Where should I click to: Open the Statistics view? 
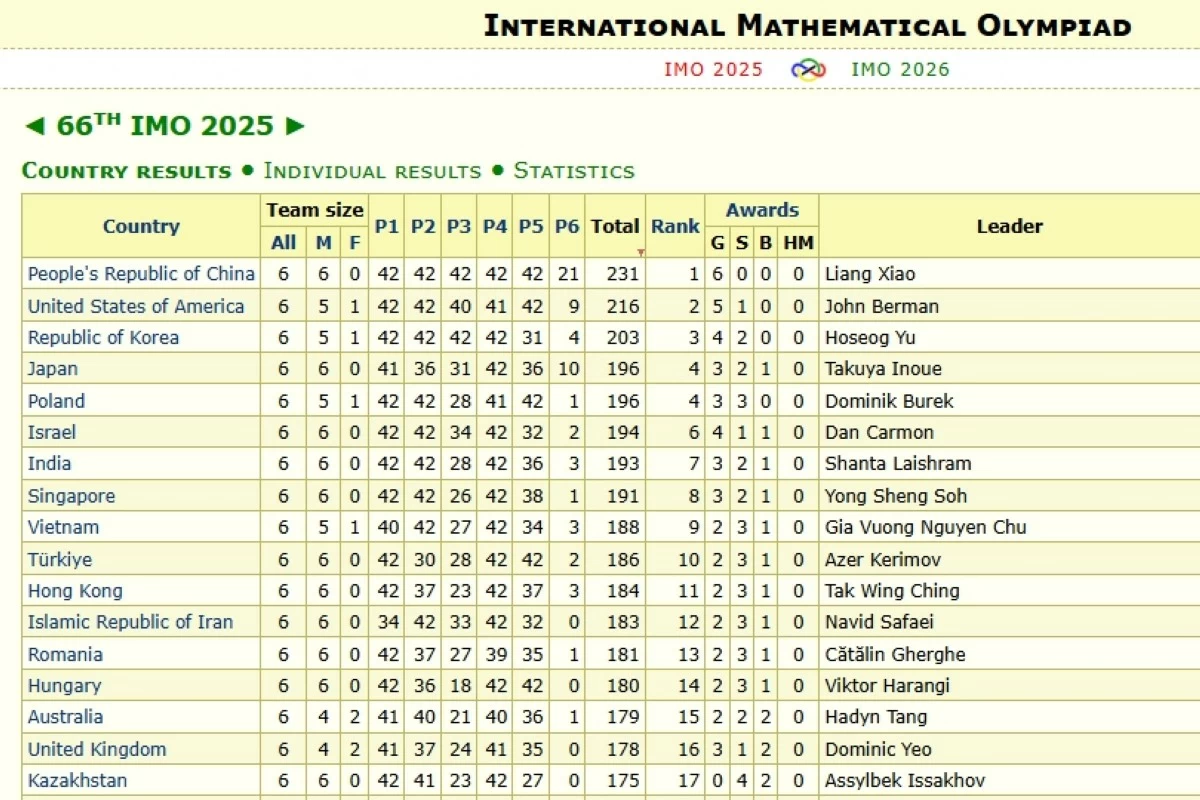click(x=573, y=170)
